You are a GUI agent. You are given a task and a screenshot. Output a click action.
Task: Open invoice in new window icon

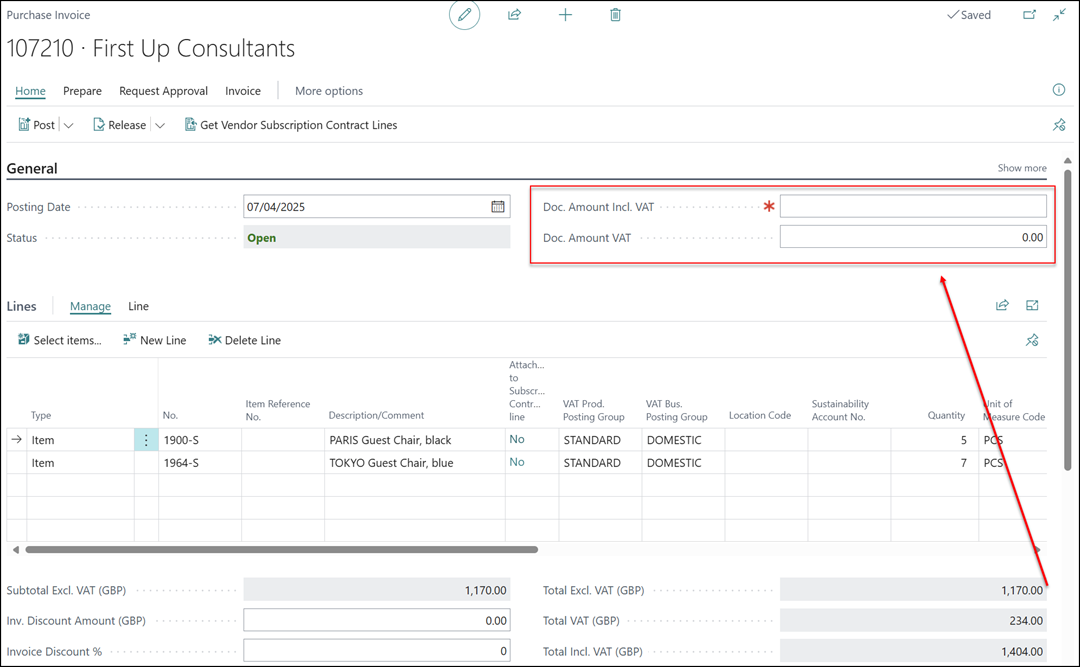1029,15
